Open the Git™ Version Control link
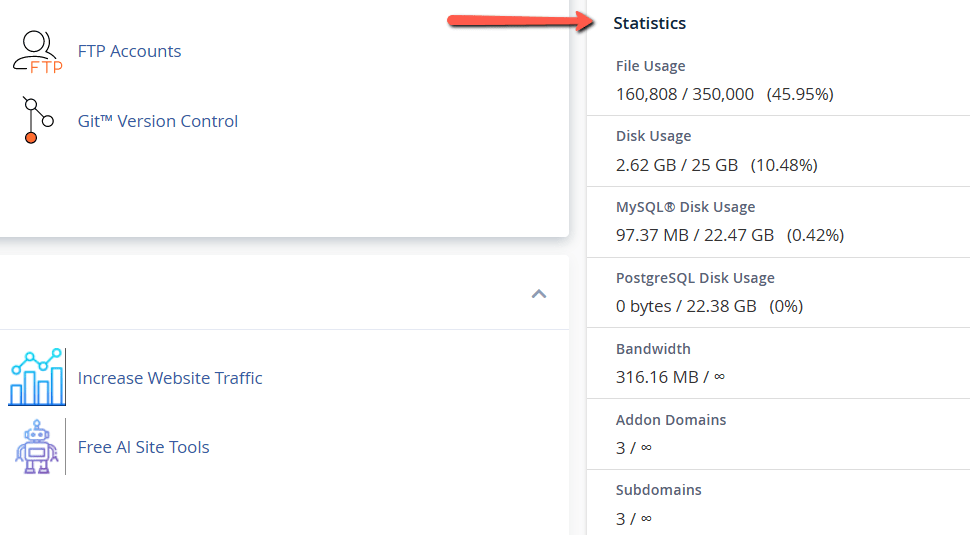 coord(158,121)
